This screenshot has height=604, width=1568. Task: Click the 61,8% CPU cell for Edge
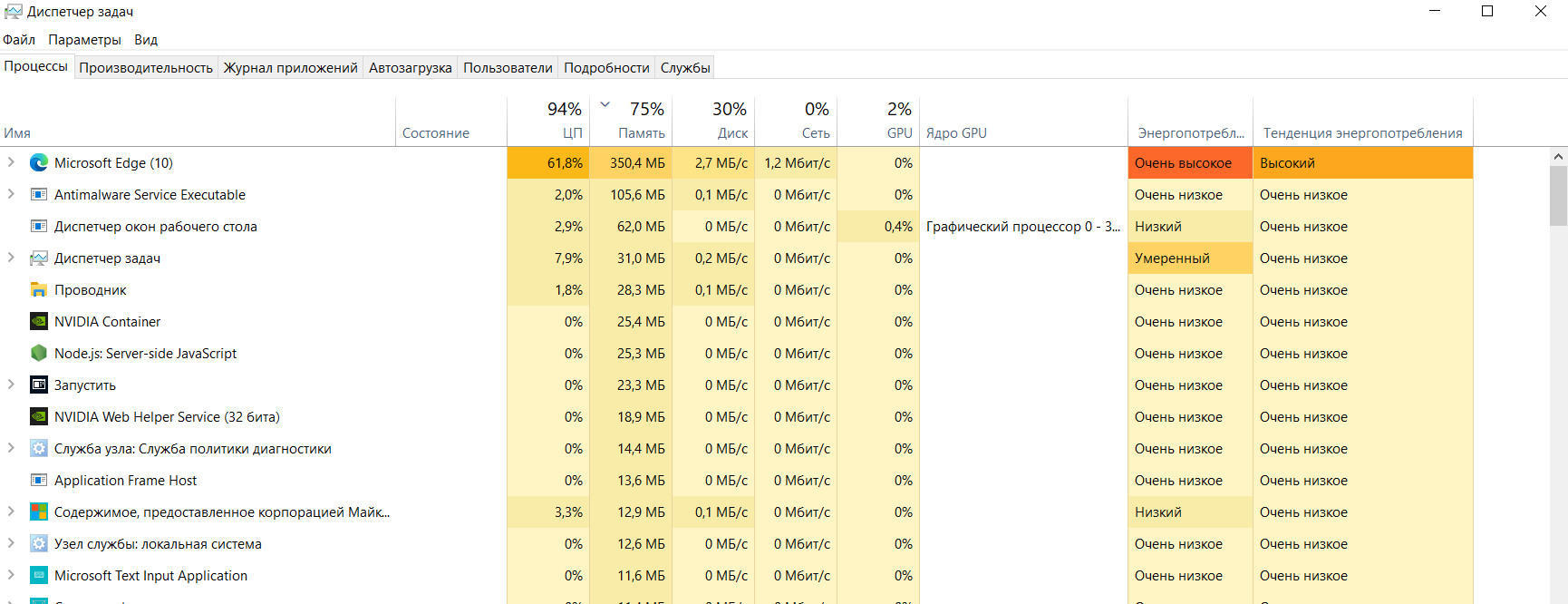(548, 163)
